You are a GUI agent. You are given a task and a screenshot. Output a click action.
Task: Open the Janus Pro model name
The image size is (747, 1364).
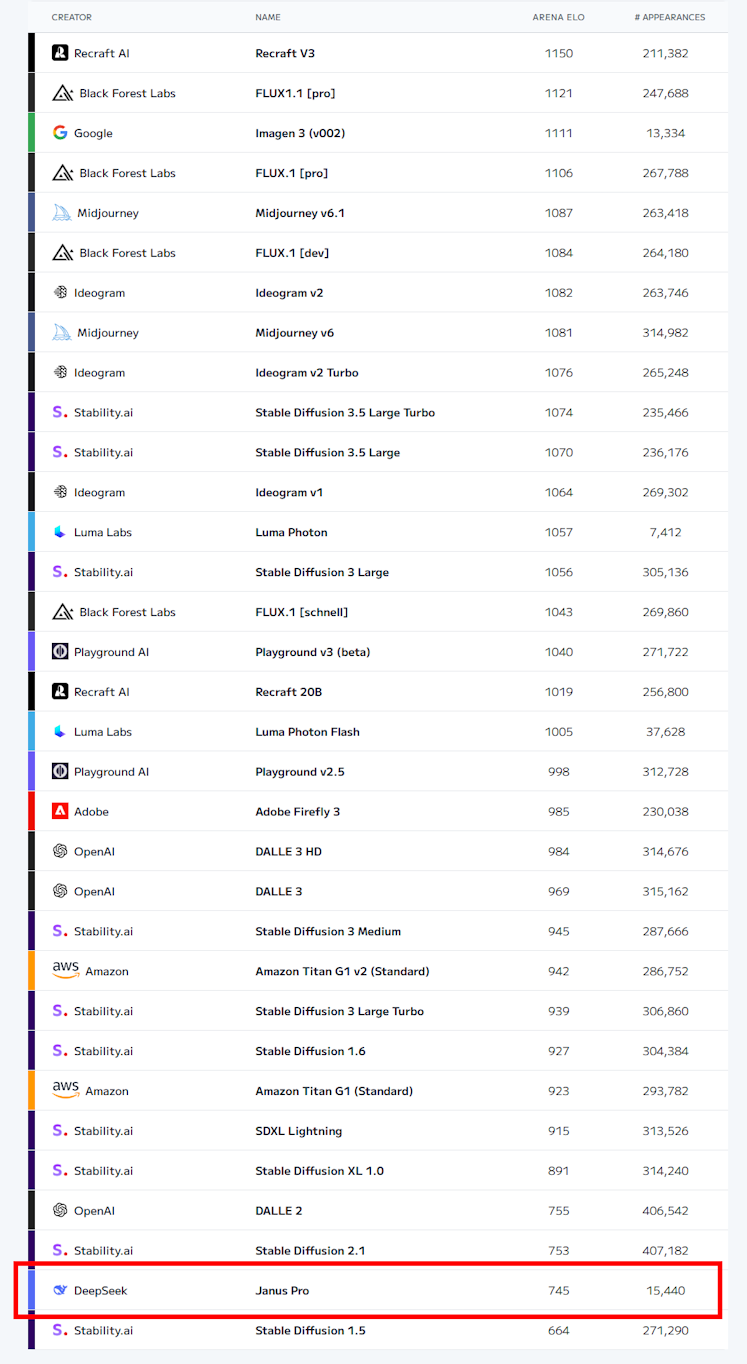click(x=282, y=1290)
